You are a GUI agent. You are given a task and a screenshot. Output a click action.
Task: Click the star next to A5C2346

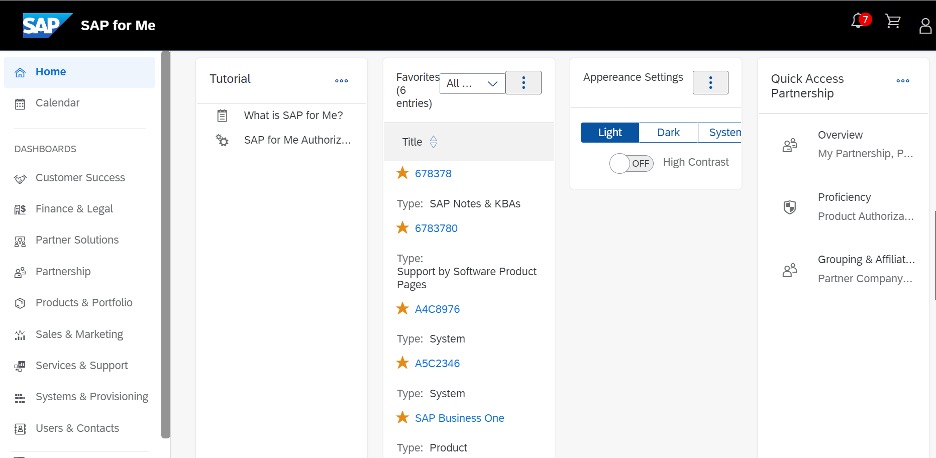tap(402, 362)
